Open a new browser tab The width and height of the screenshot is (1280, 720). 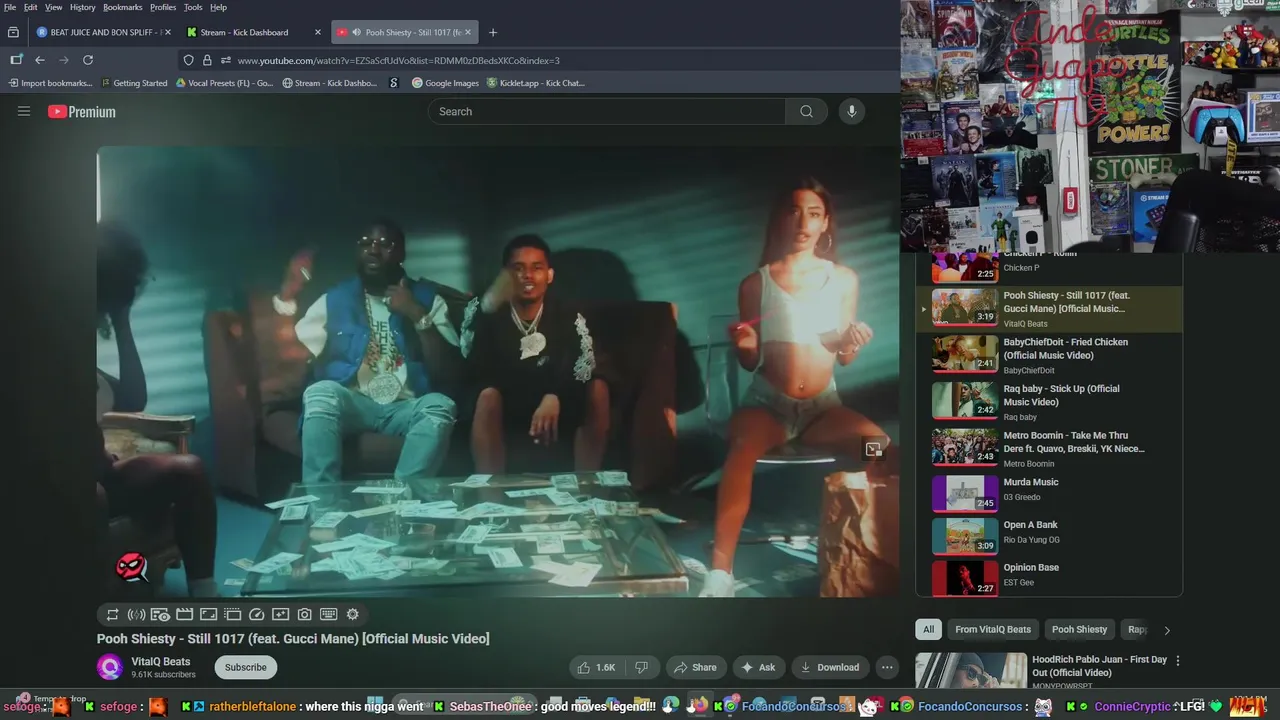pos(493,32)
